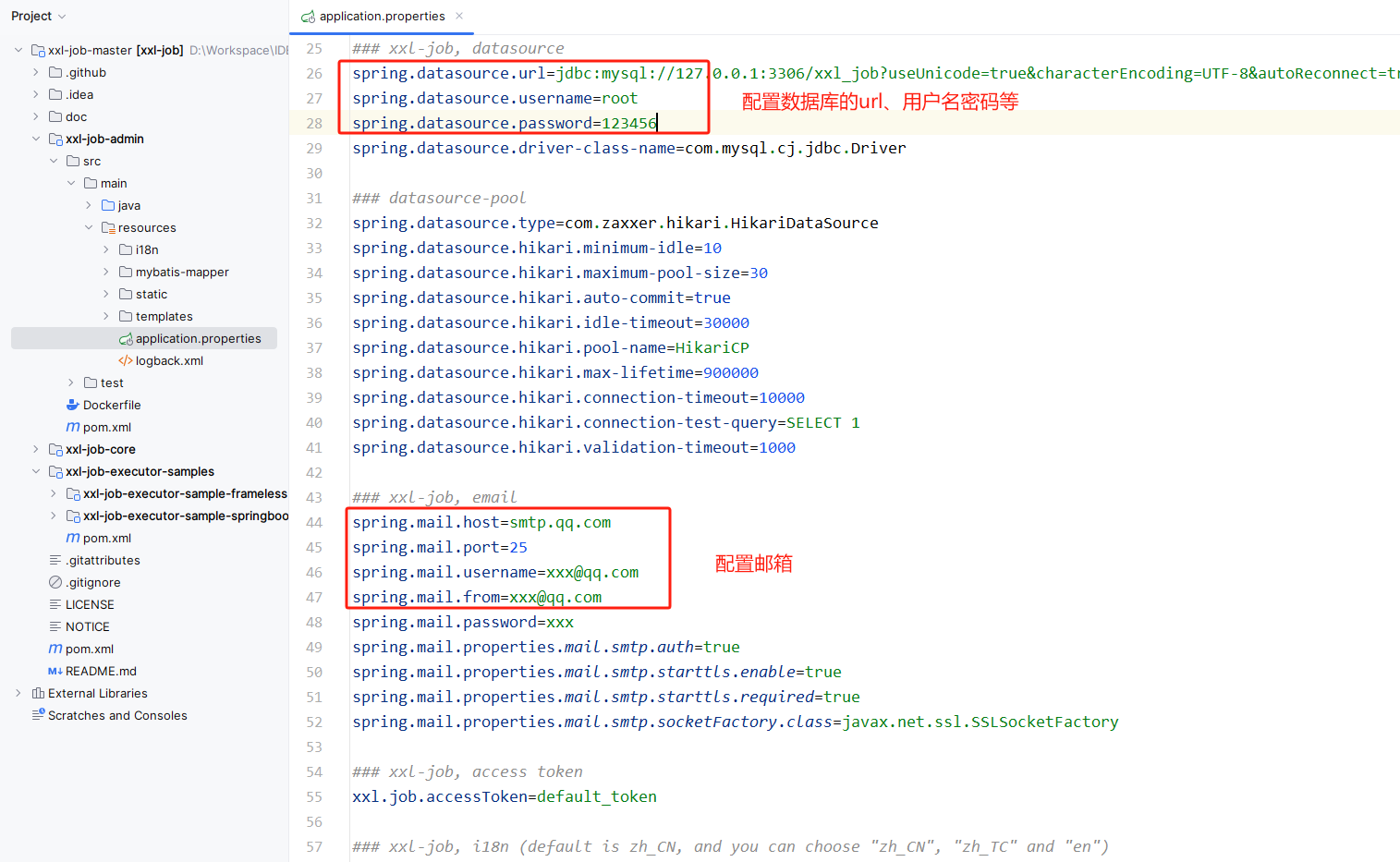Expand xxl-job-executor-sample-springboot module
The width and height of the screenshot is (1400, 862).
pyautogui.click(x=54, y=516)
